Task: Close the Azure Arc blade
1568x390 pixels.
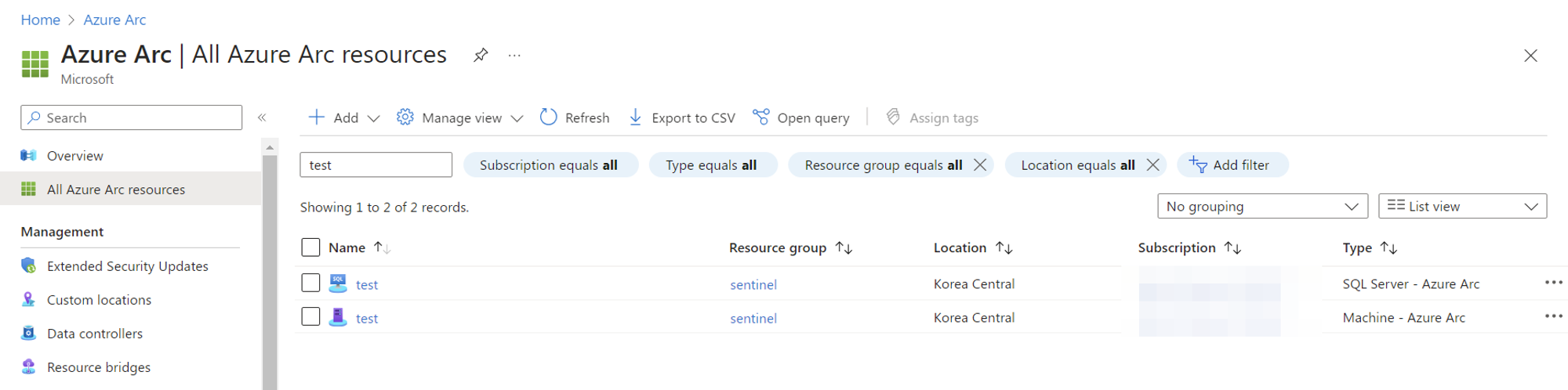Action: tap(1530, 56)
